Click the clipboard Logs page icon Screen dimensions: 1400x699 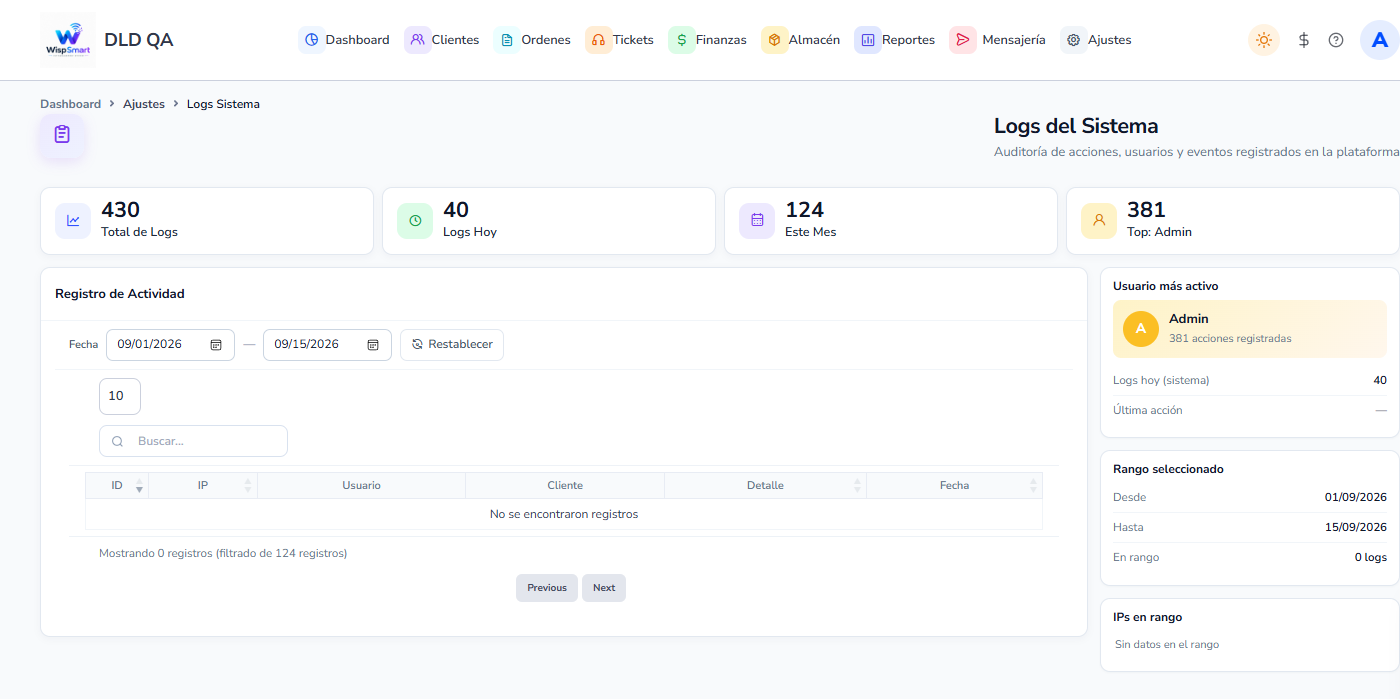pyautogui.click(x=62, y=135)
